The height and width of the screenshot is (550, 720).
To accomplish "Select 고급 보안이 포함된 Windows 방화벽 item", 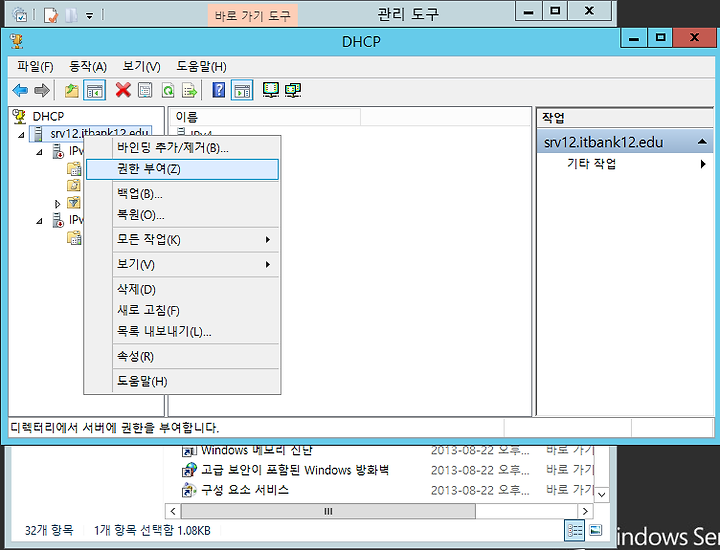I will point(295,470).
